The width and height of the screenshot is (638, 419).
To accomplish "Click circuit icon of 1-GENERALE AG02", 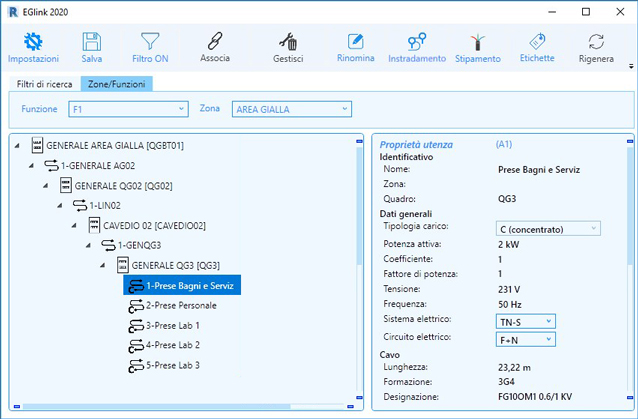I will [x=51, y=166].
